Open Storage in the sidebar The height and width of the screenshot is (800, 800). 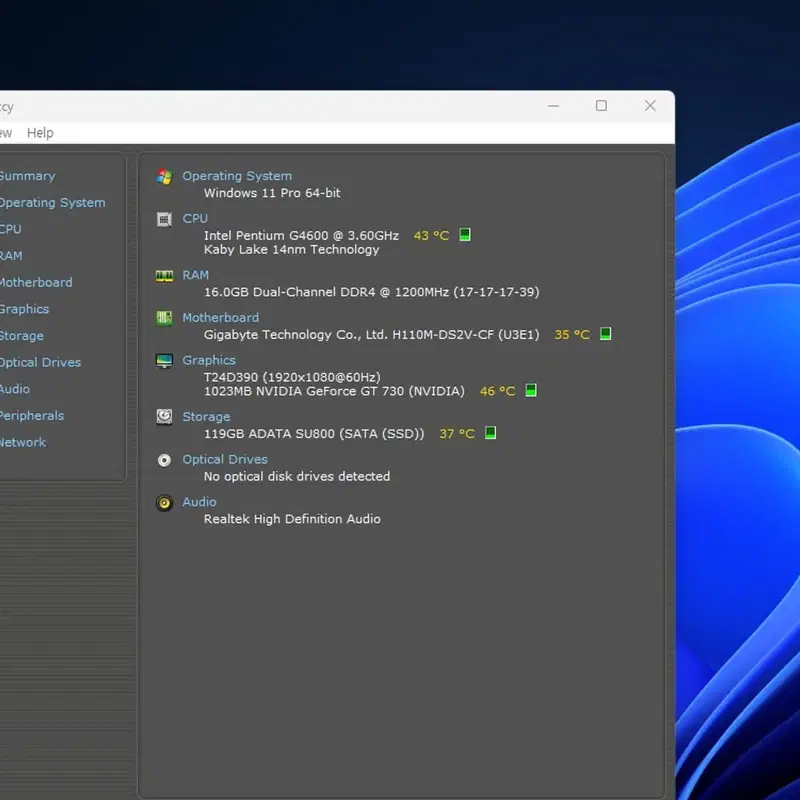(21, 336)
